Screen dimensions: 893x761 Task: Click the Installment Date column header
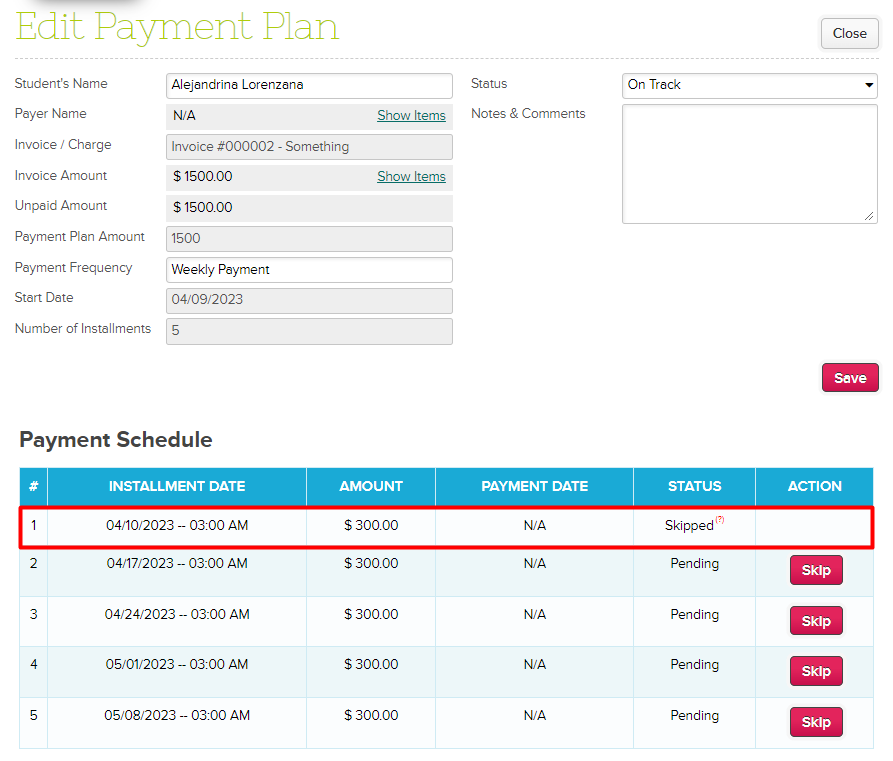tap(177, 487)
